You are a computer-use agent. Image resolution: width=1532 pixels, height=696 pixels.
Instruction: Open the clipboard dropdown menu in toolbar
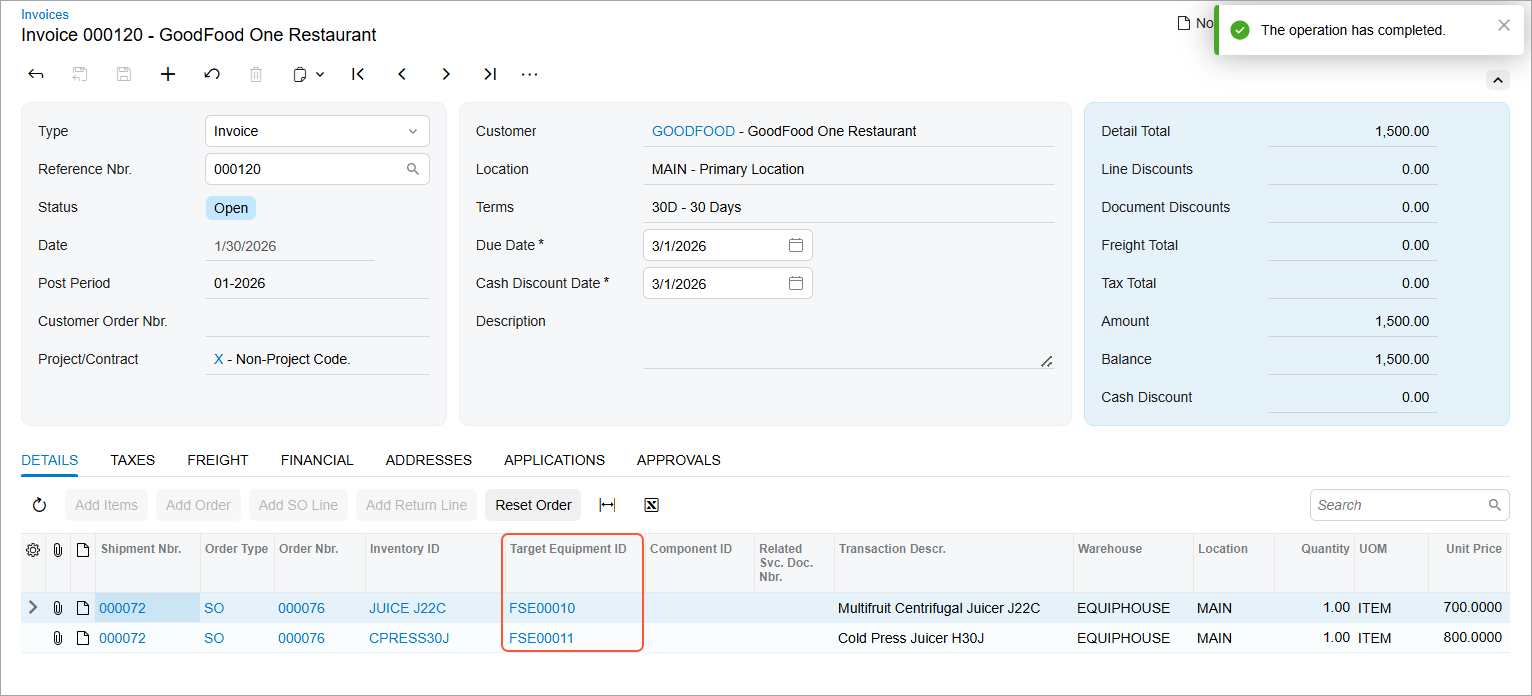point(308,74)
